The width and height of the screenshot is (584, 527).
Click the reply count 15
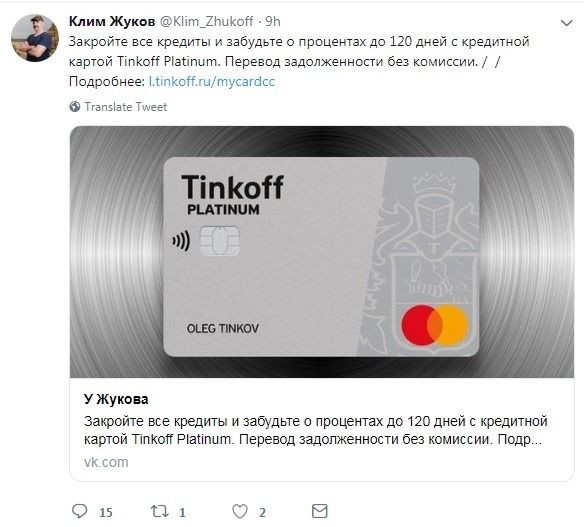tap(106, 512)
